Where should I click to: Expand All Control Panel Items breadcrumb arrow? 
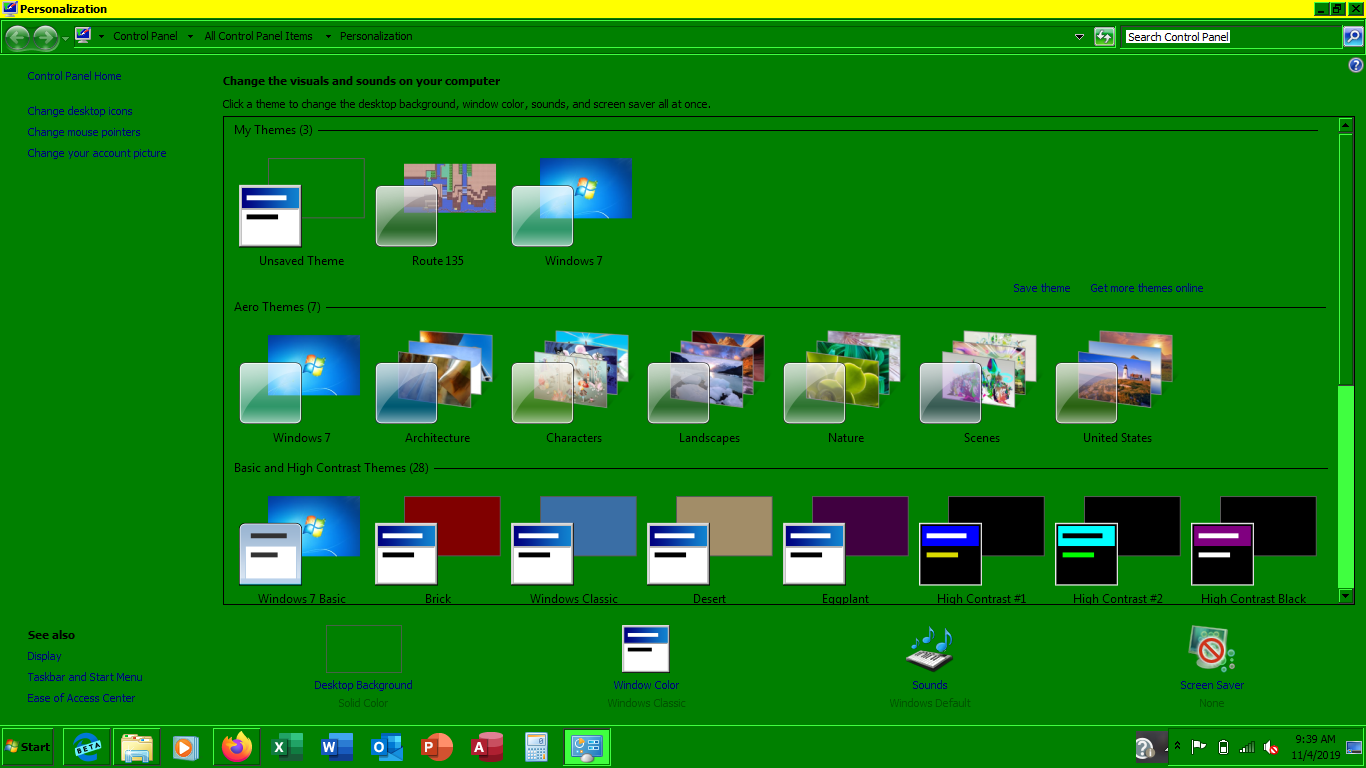tap(327, 36)
